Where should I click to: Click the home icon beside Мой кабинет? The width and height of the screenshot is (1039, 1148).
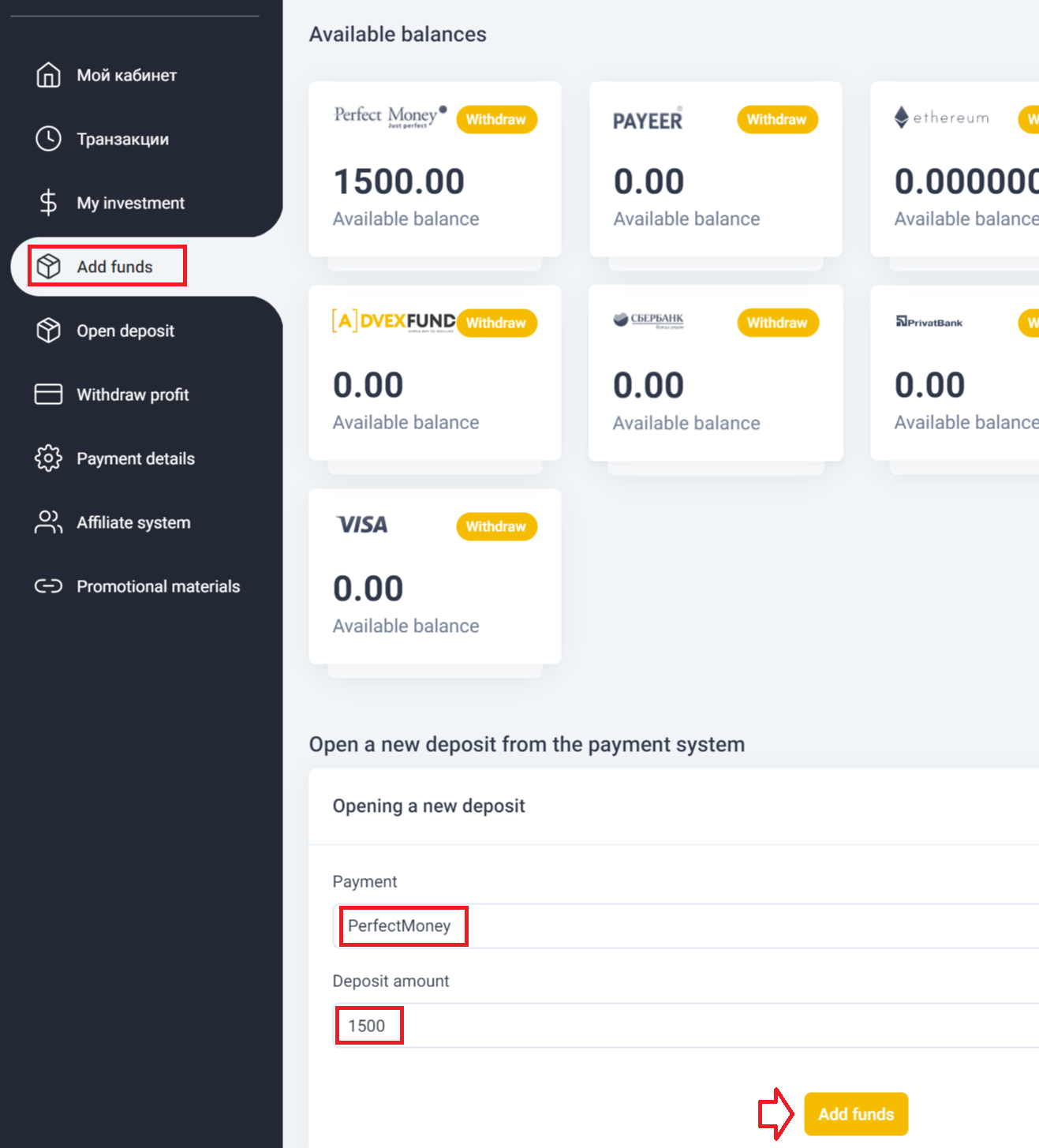(x=48, y=75)
